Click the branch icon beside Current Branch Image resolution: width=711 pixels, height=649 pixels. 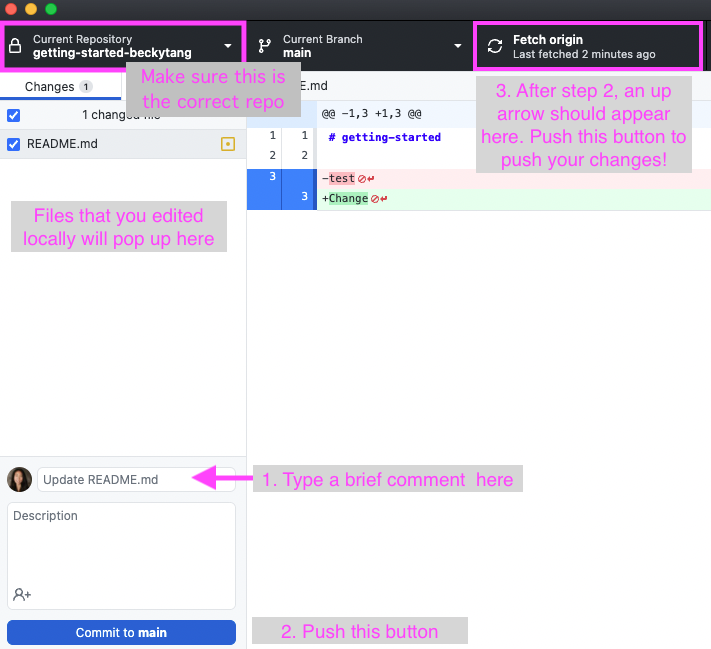click(x=265, y=46)
